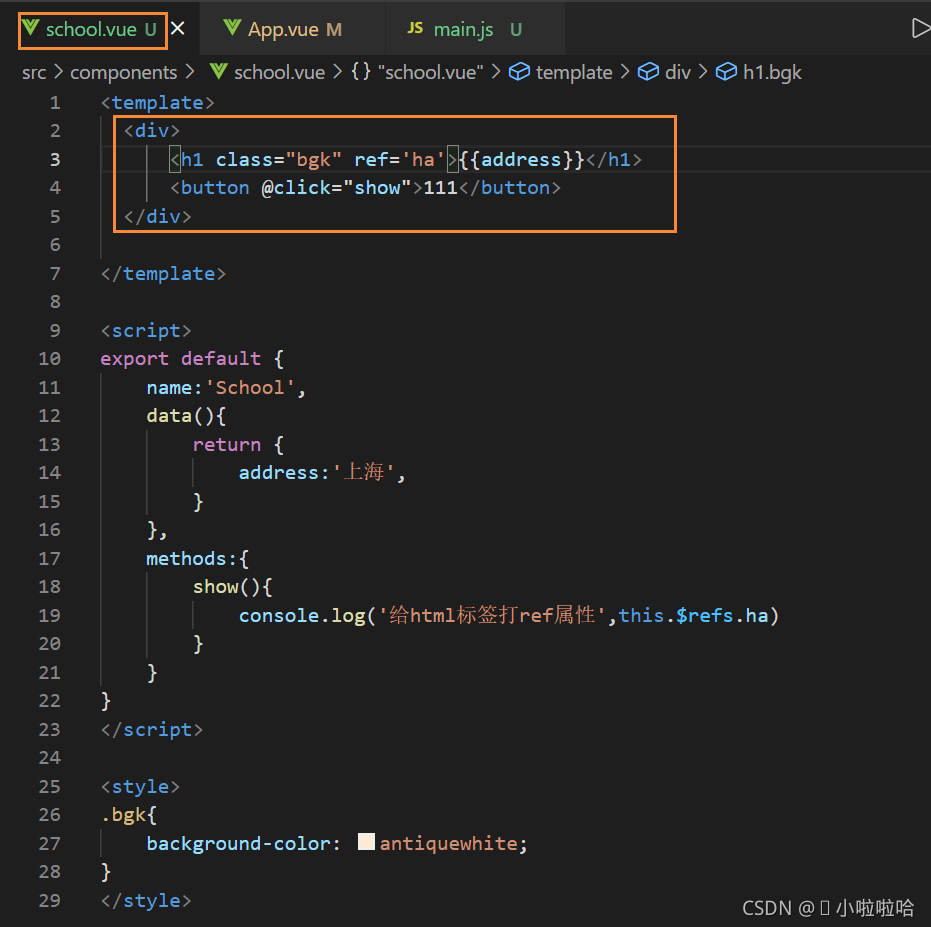The image size is (931, 927).
Task: Click 'console.log' on line 19
Action: [x=302, y=616]
